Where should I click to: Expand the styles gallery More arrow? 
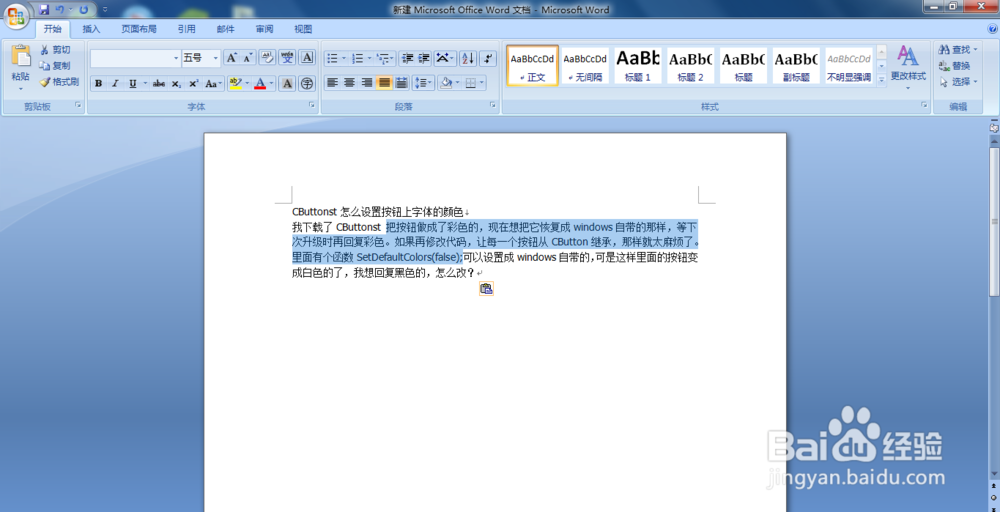click(x=881, y=80)
